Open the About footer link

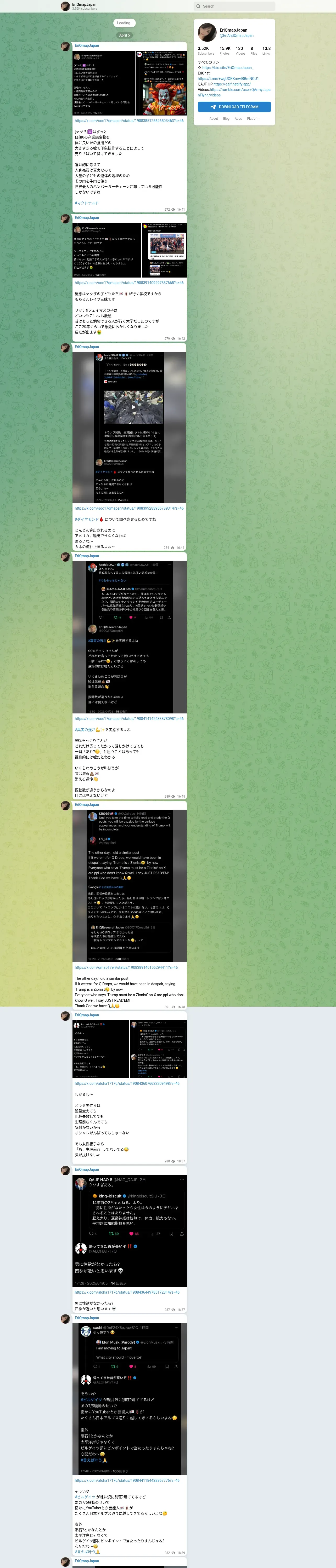click(214, 119)
